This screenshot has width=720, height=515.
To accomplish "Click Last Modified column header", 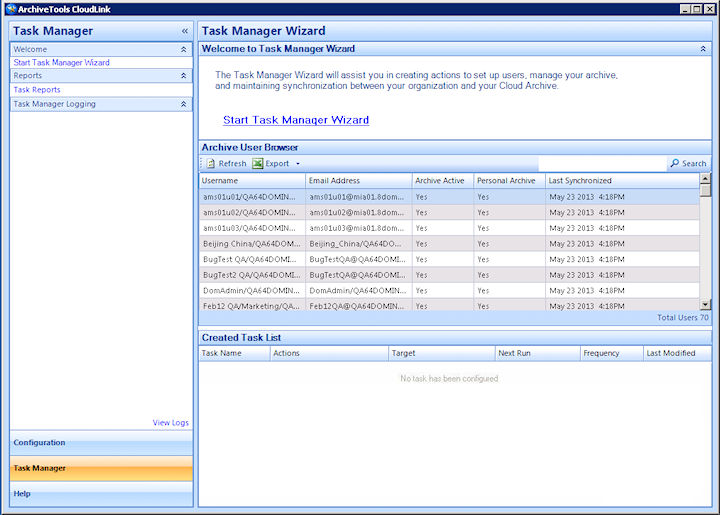I will [677, 353].
